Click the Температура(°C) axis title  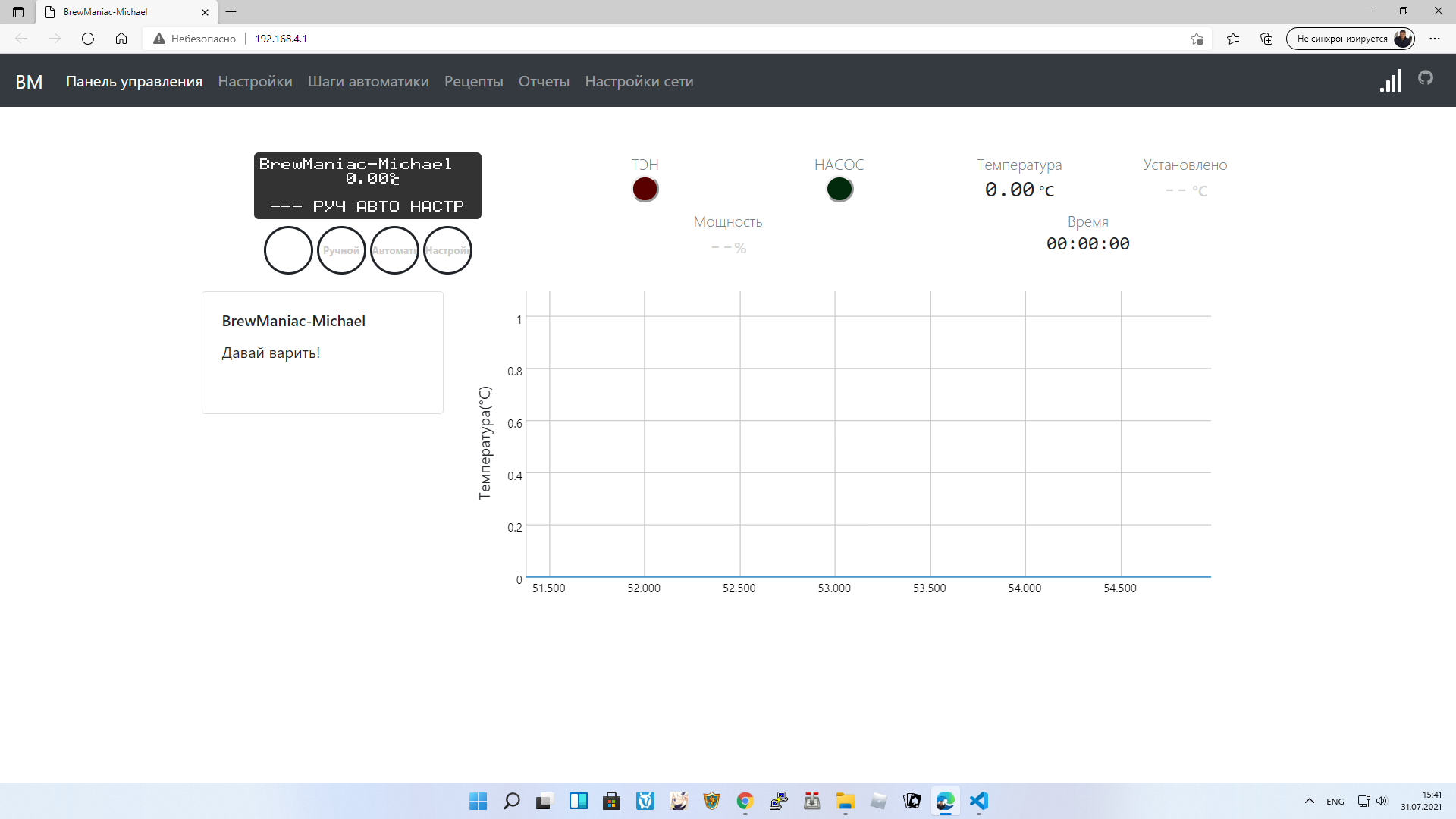click(x=485, y=443)
